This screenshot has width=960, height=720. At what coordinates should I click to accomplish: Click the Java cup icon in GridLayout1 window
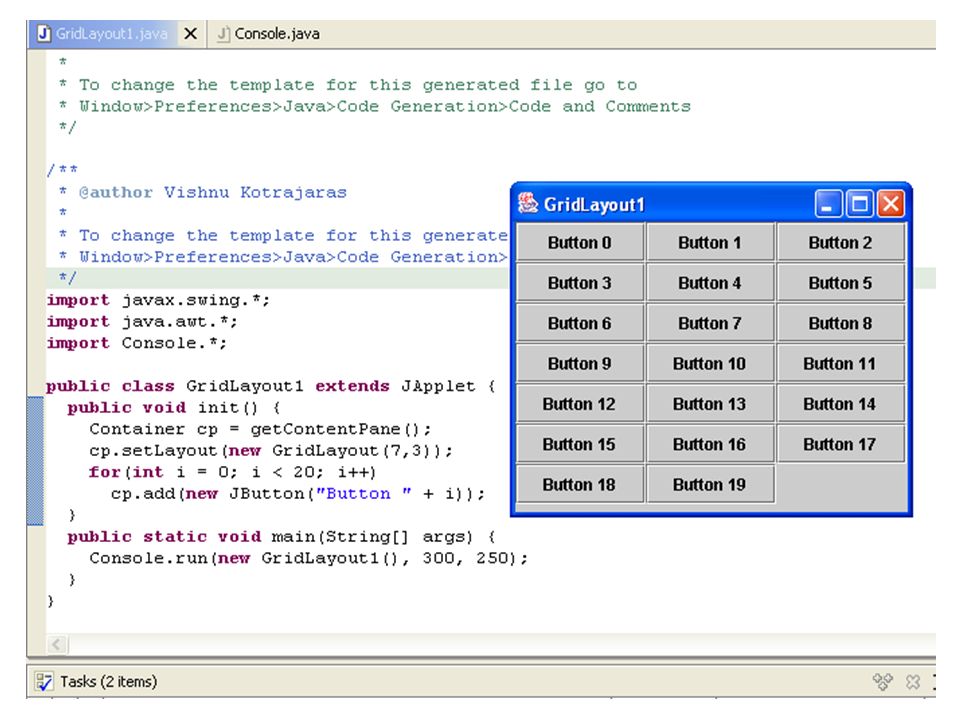pos(528,203)
